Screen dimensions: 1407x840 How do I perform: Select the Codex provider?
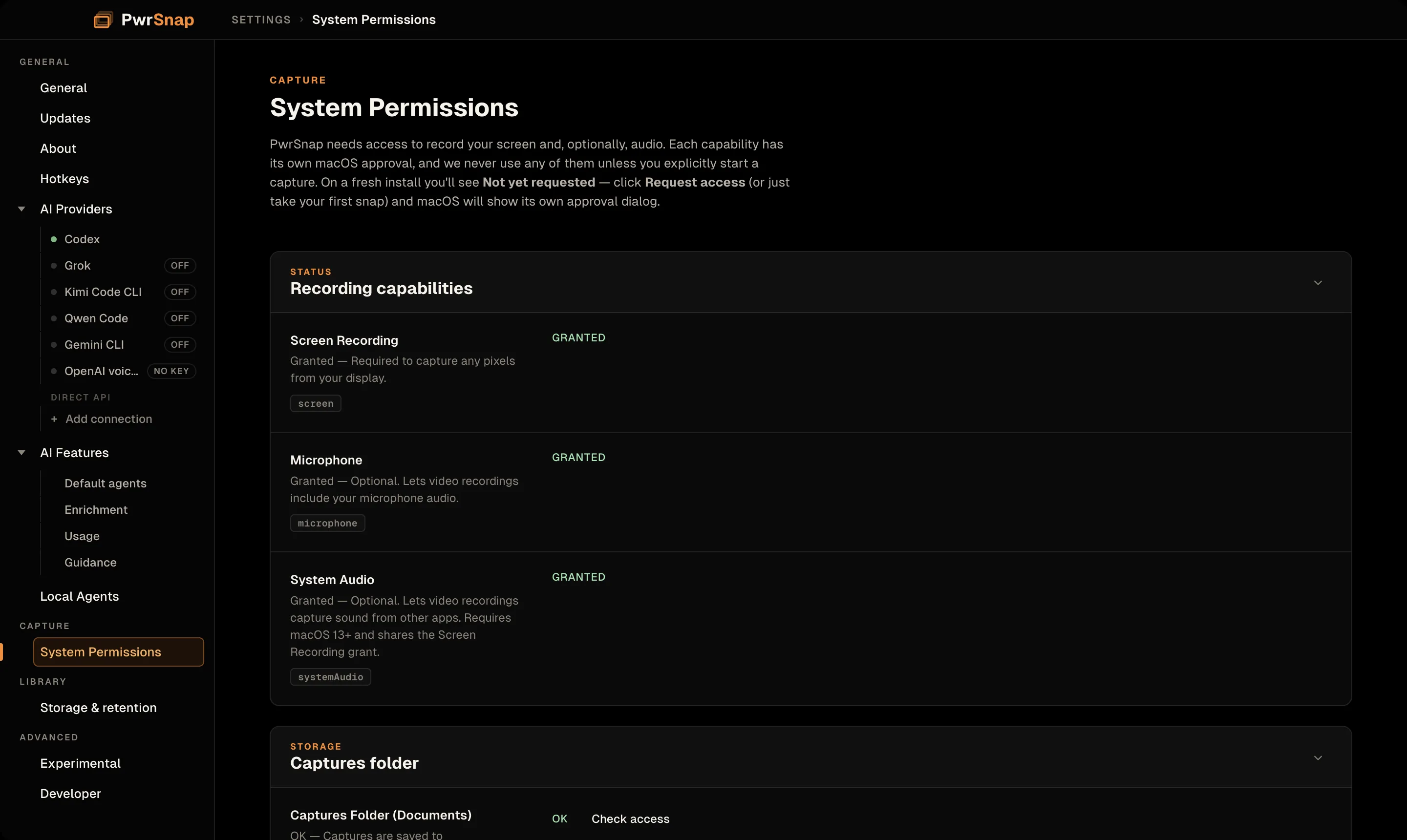pos(82,239)
